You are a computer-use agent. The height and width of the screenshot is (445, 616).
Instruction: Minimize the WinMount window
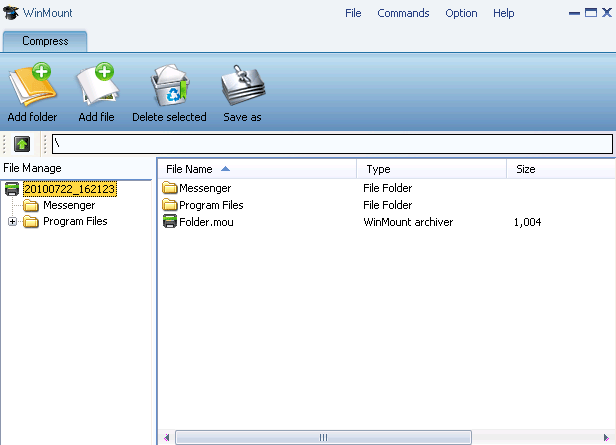tap(574, 13)
